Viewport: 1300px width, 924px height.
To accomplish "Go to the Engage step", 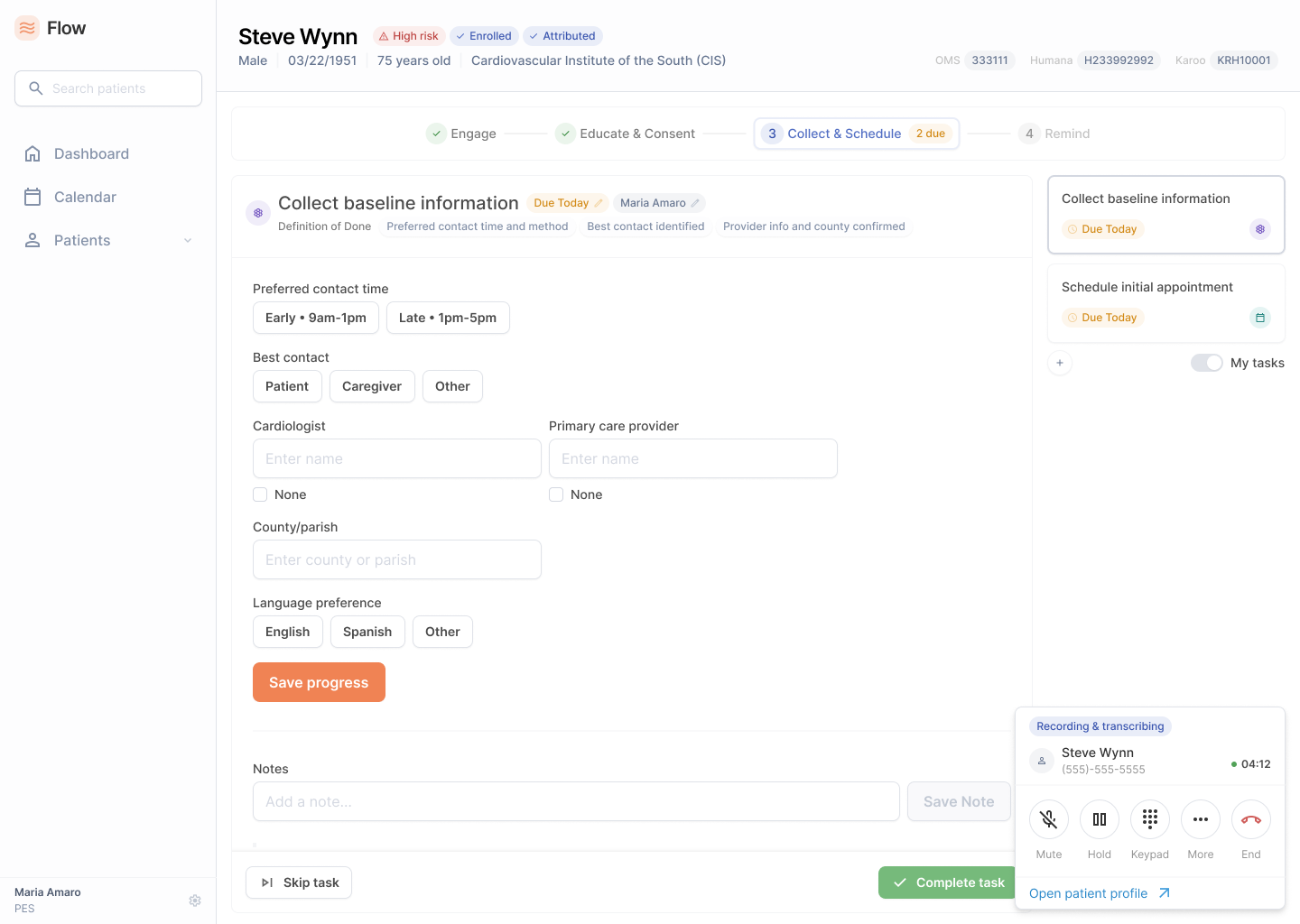I will pos(461,134).
